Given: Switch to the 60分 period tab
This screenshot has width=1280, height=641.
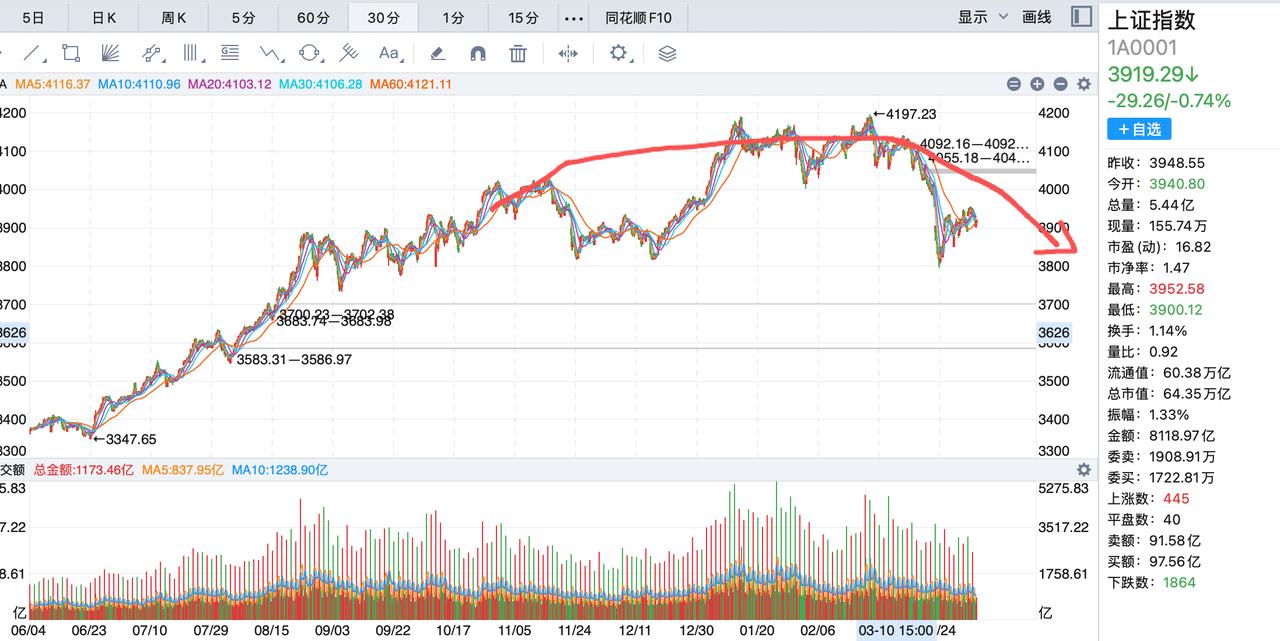Looking at the screenshot, I should point(313,17).
